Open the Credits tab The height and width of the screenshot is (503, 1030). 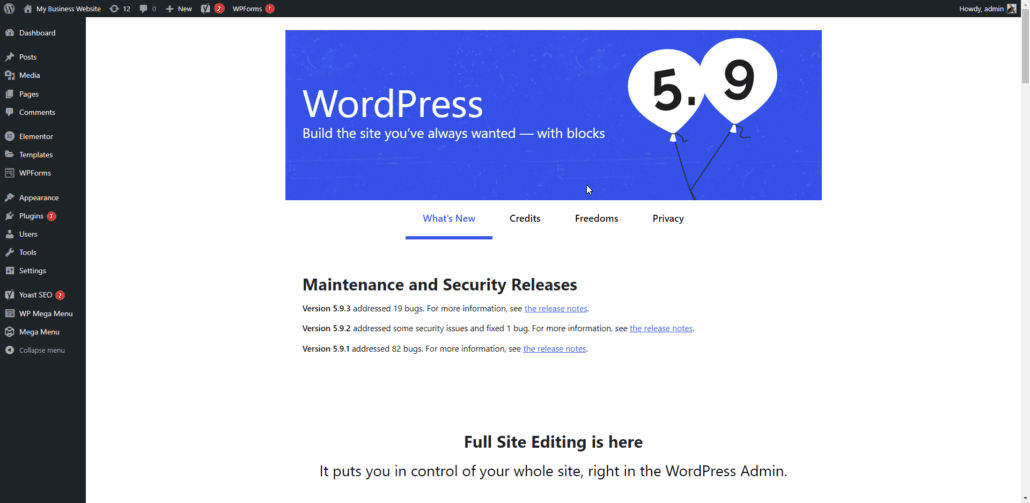click(x=525, y=219)
